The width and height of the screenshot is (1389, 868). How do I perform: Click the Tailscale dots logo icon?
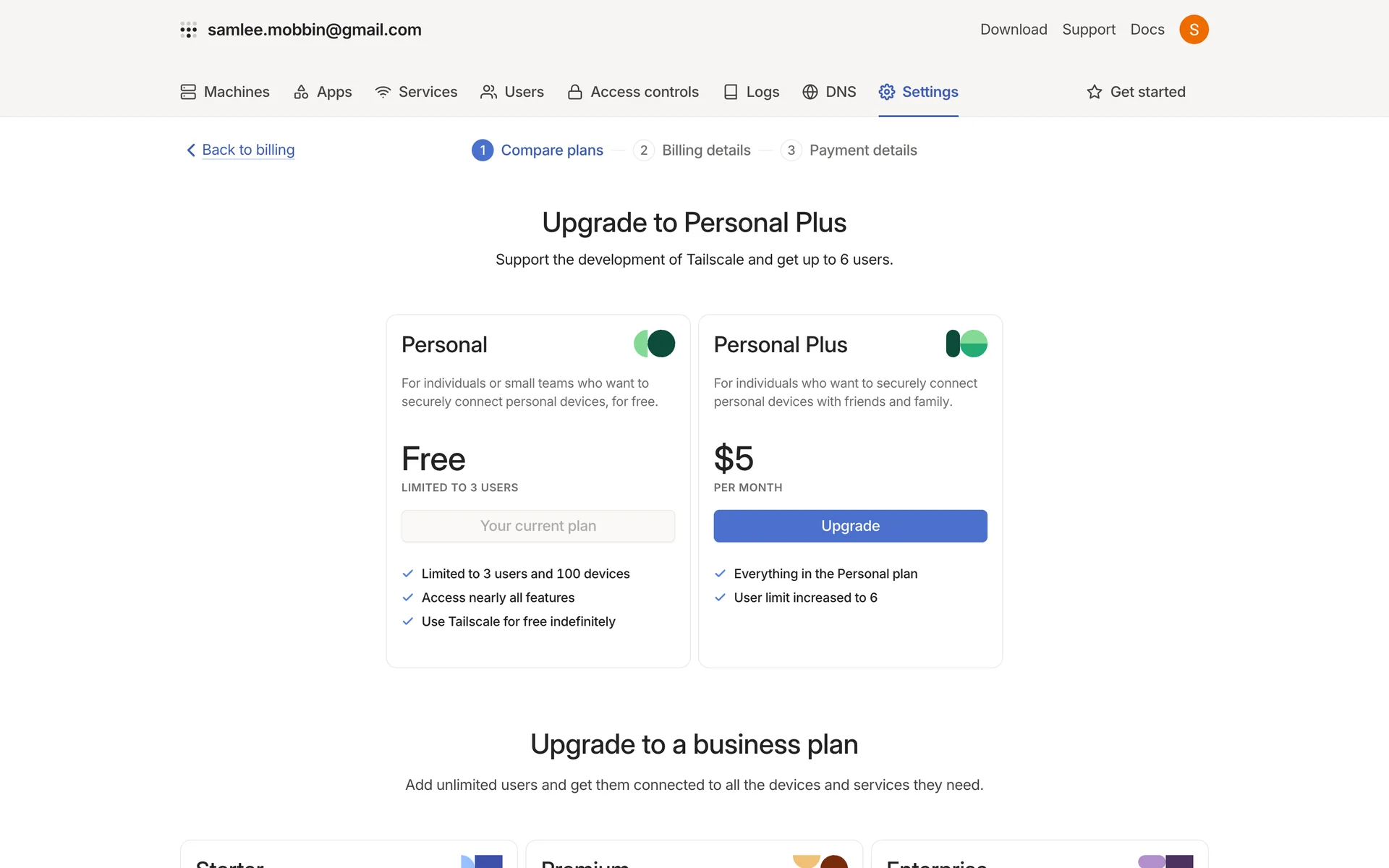[x=189, y=30]
